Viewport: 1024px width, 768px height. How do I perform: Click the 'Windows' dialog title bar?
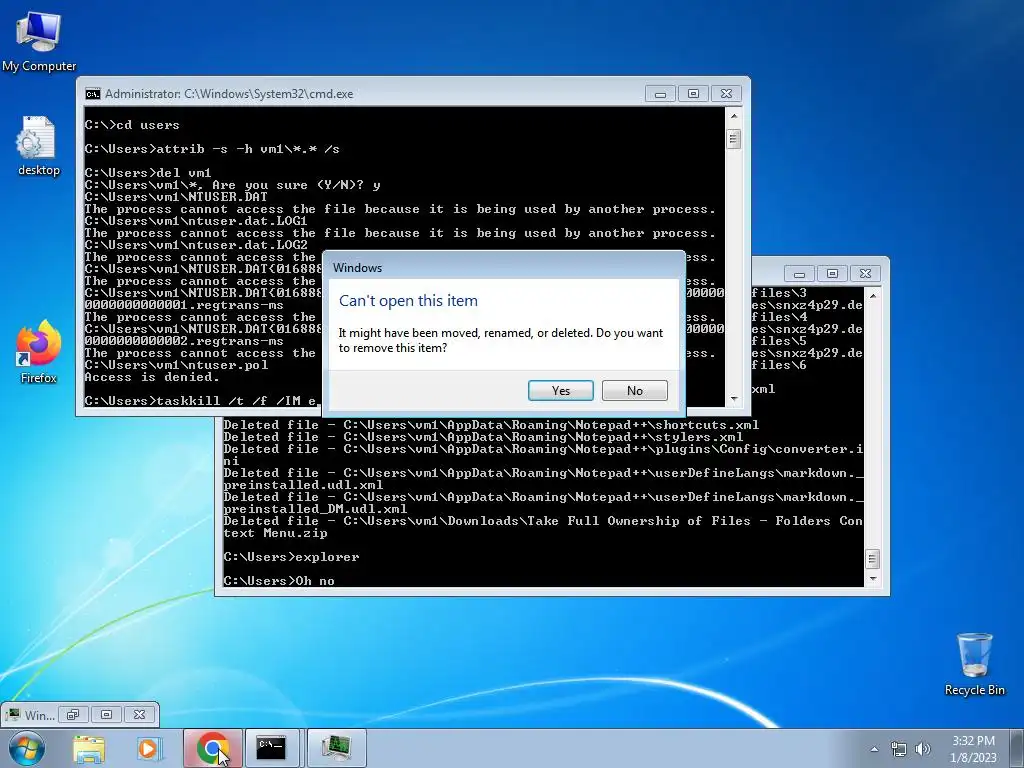(504, 267)
